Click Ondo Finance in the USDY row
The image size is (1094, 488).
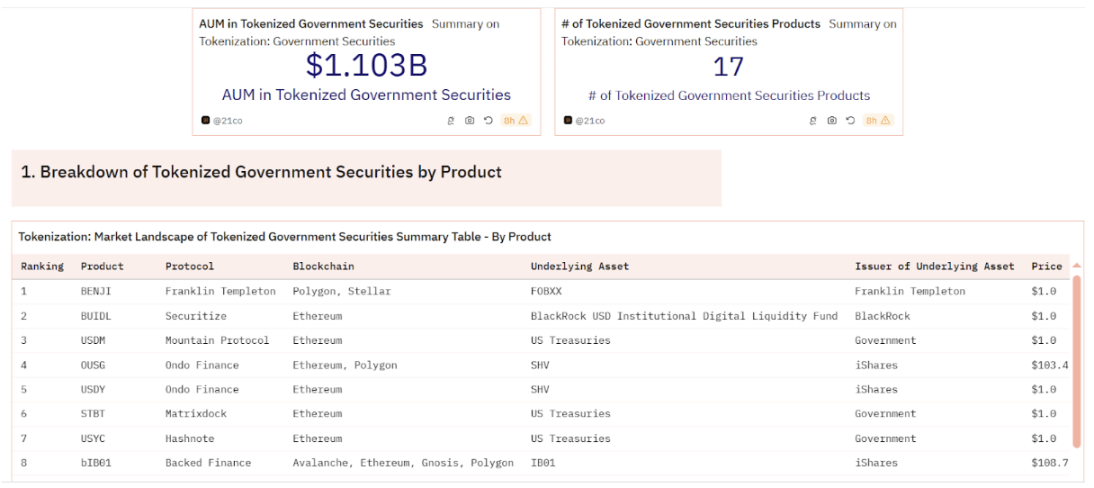click(x=202, y=389)
